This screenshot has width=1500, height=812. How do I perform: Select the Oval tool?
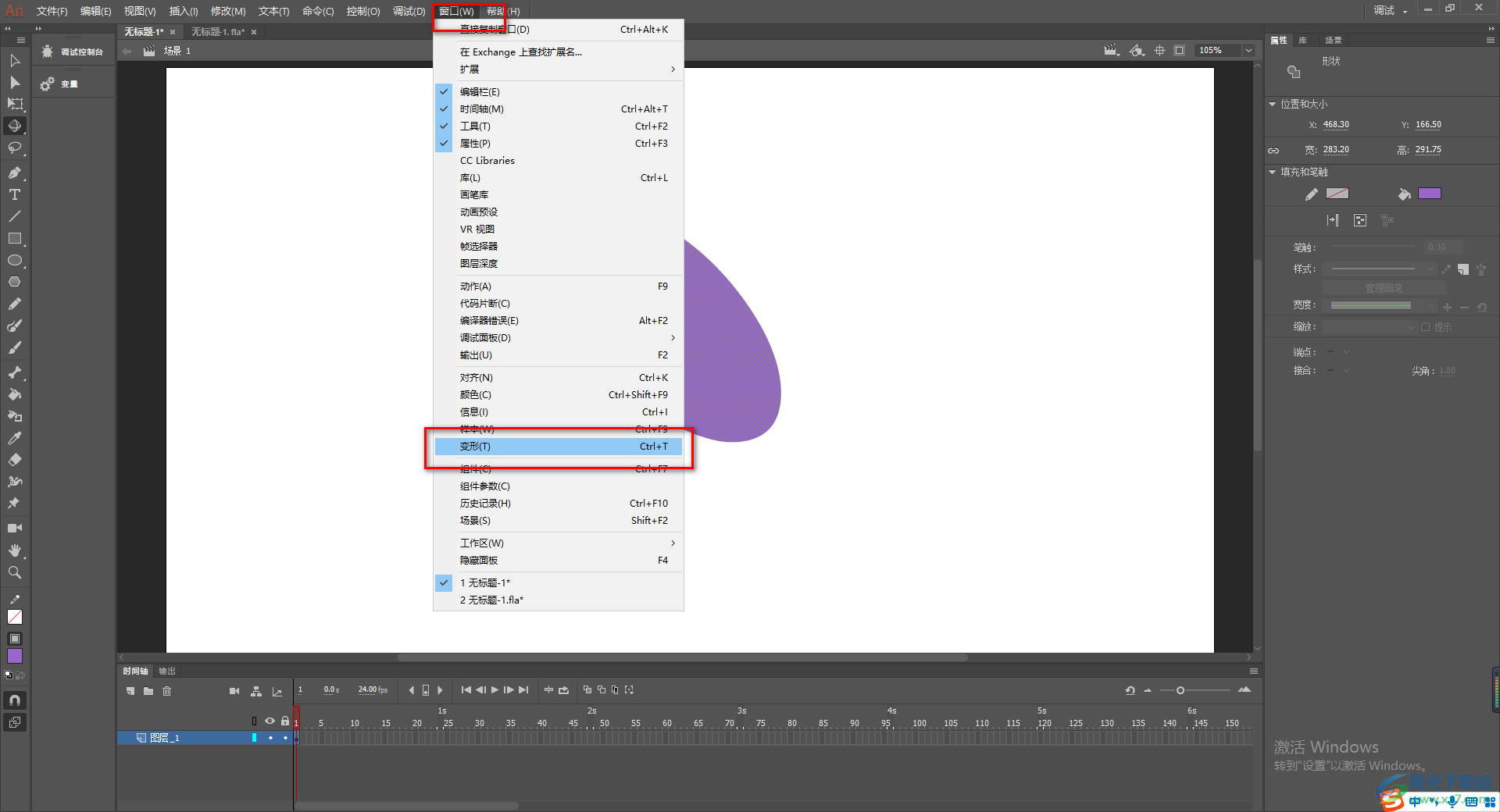point(15,260)
